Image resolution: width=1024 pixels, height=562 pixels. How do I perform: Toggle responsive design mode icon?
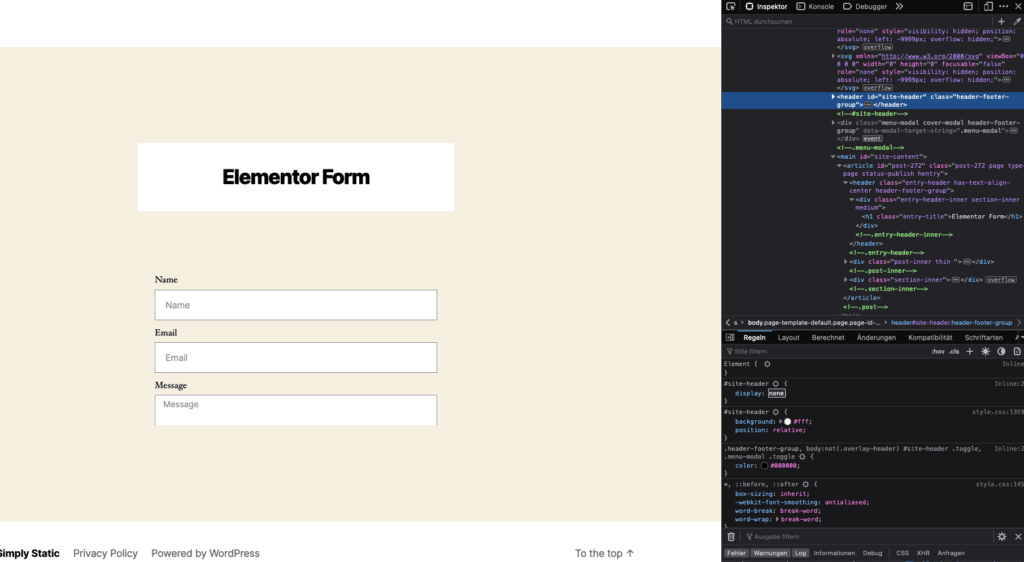tap(988, 7)
